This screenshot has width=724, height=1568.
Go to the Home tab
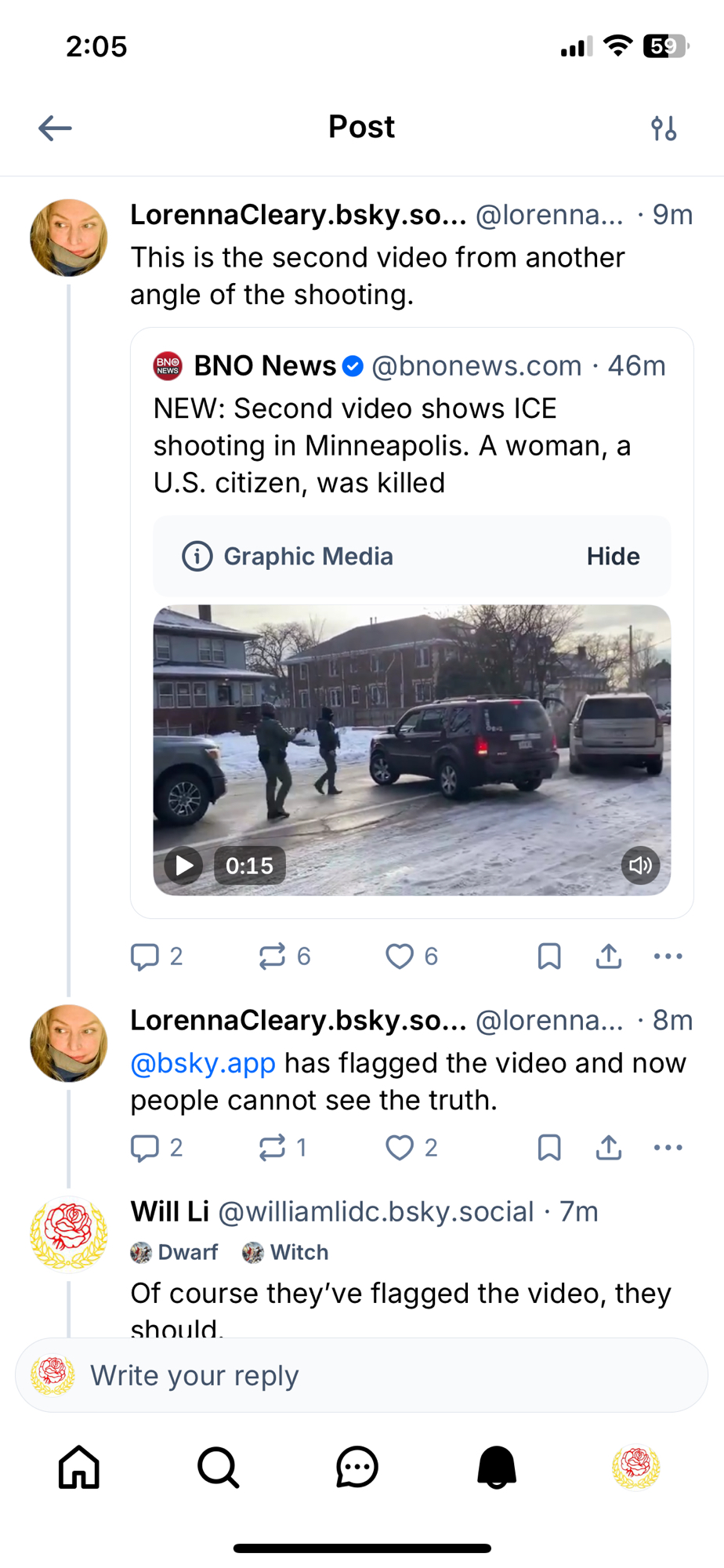(x=79, y=1467)
